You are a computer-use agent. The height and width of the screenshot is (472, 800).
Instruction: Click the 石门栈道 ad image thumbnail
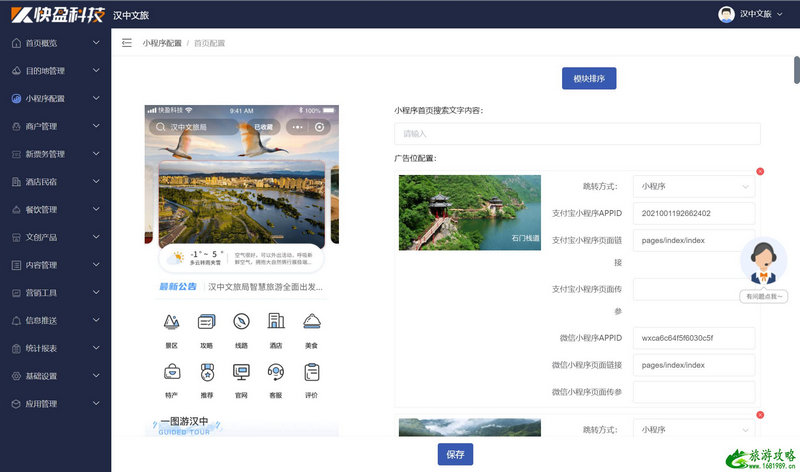click(x=469, y=212)
